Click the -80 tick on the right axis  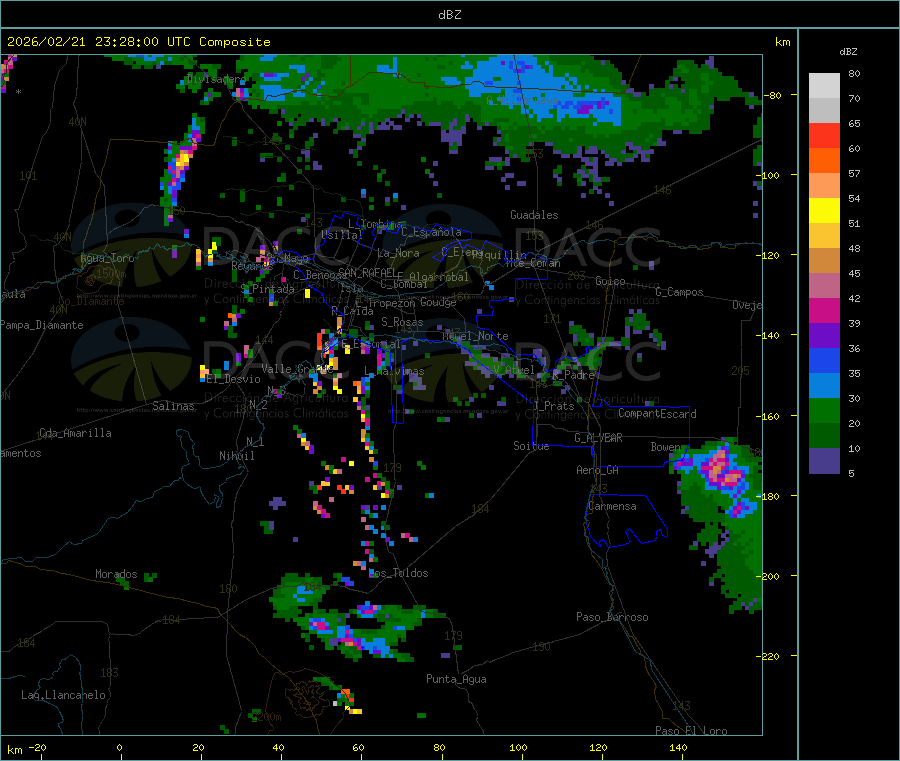[773, 95]
